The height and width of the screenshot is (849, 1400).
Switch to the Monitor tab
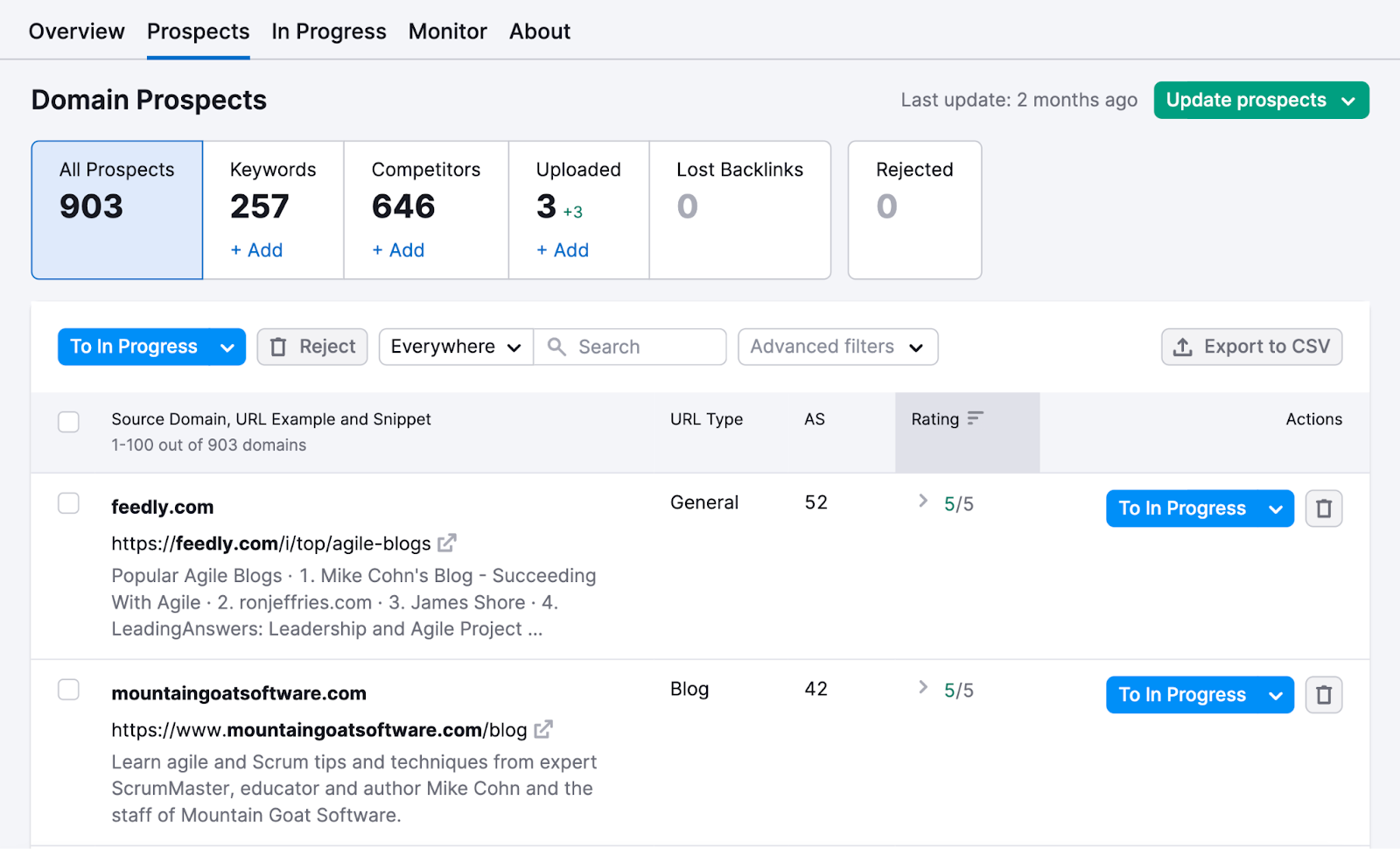447,31
